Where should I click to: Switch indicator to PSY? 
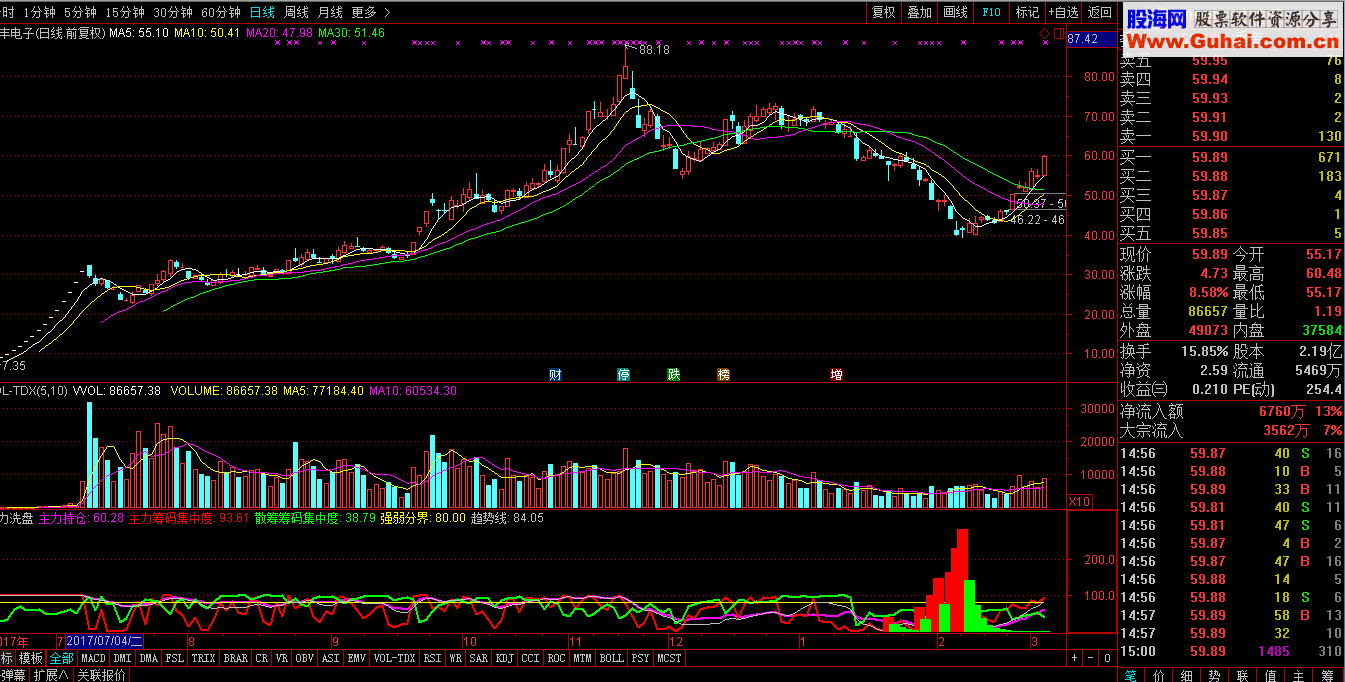[x=641, y=658]
